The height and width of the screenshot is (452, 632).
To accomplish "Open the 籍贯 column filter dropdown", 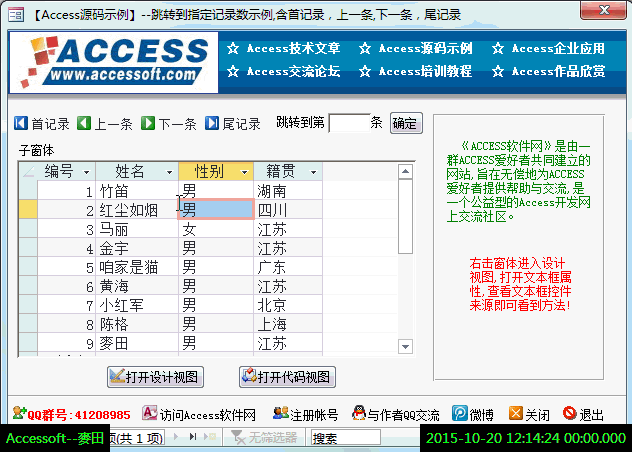I will pos(314,172).
